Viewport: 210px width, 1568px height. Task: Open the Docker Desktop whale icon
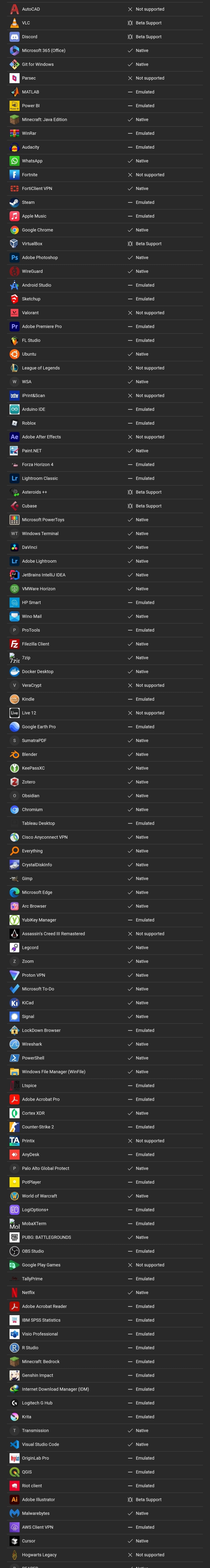(x=15, y=671)
